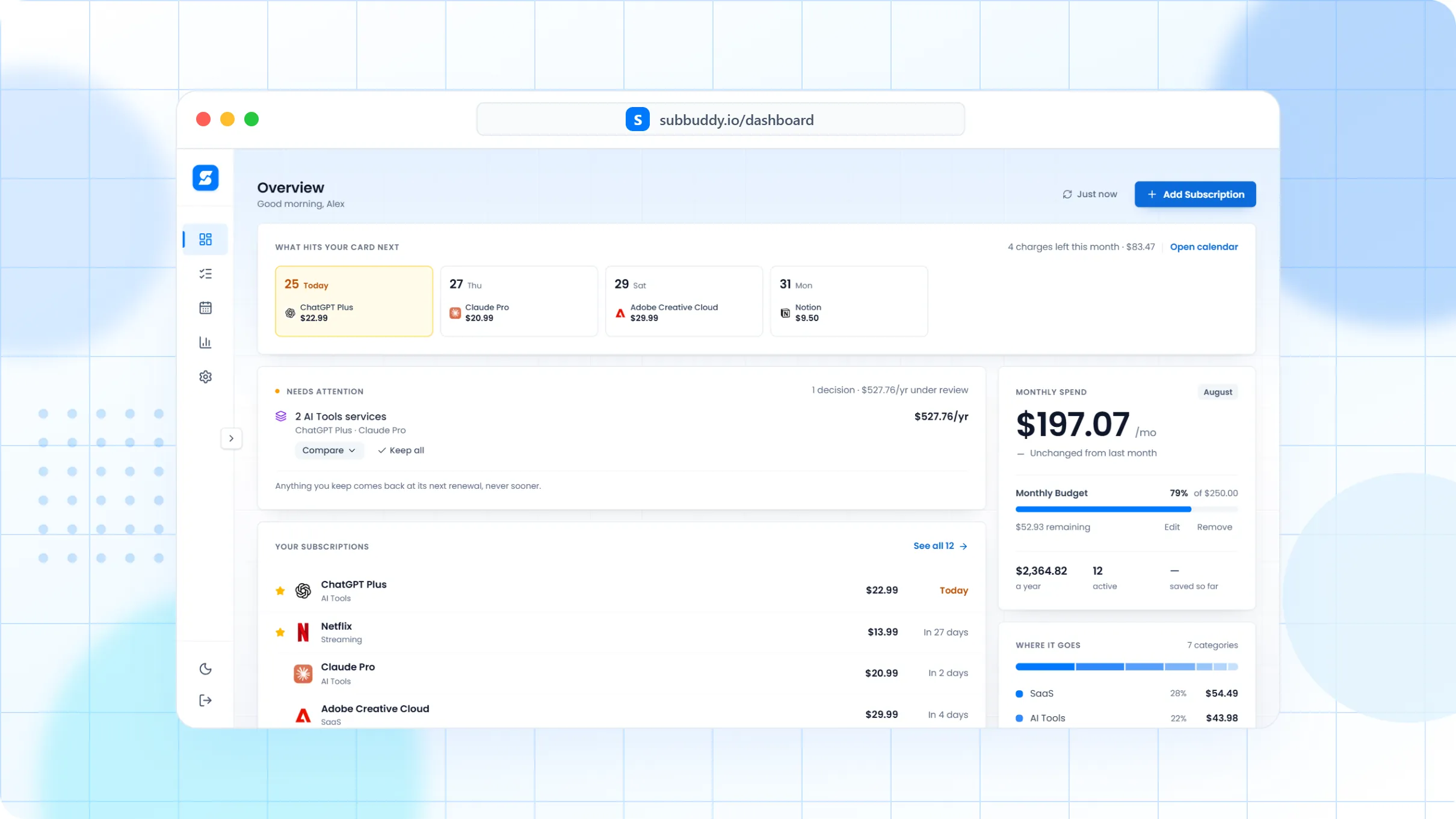
Task: Toggle dark mode with the moon icon
Action: point(205,669)
